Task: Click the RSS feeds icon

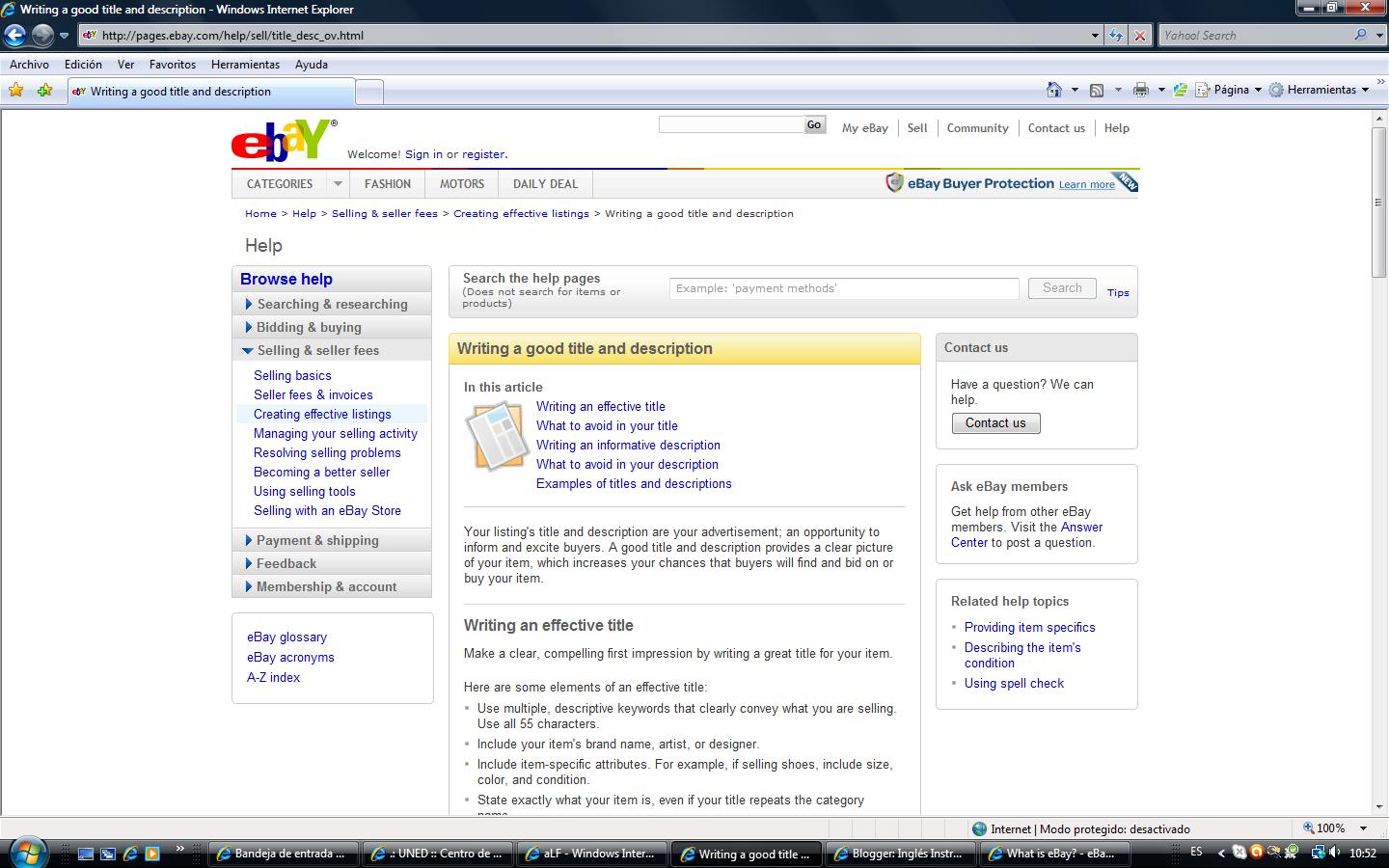Action: click(1097, 90)
